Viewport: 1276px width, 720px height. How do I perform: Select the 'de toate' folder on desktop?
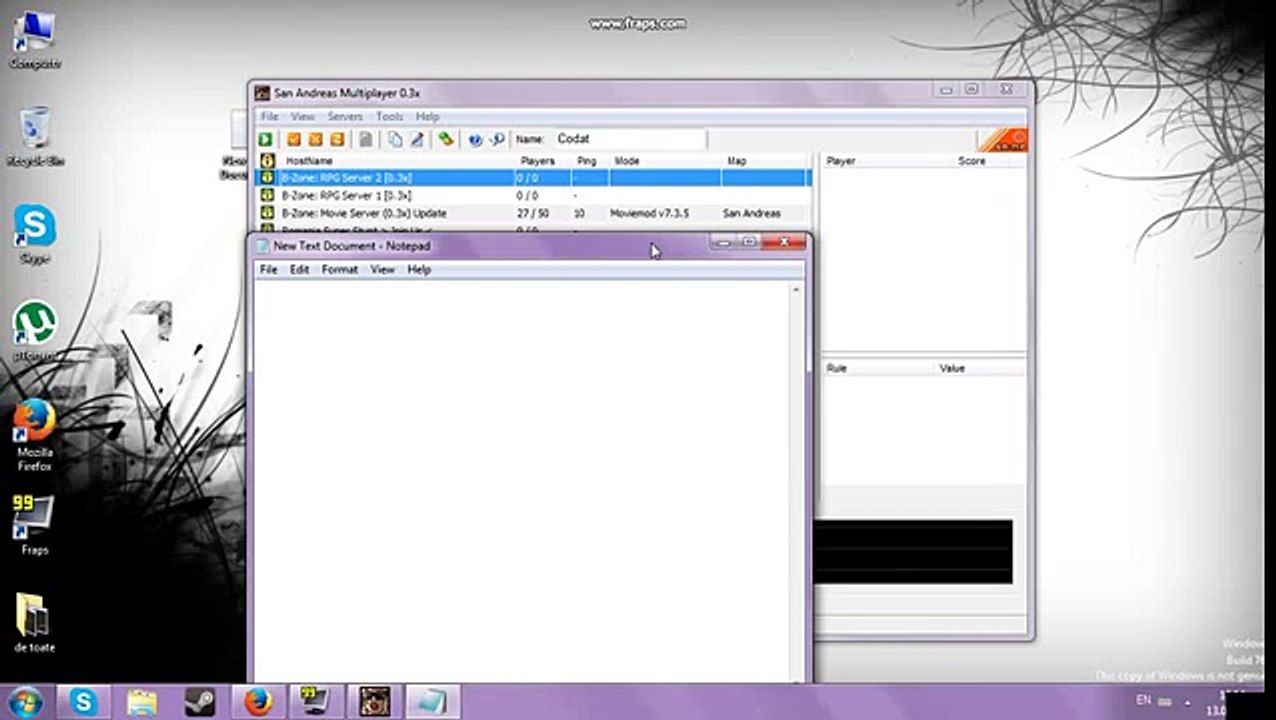35,622
